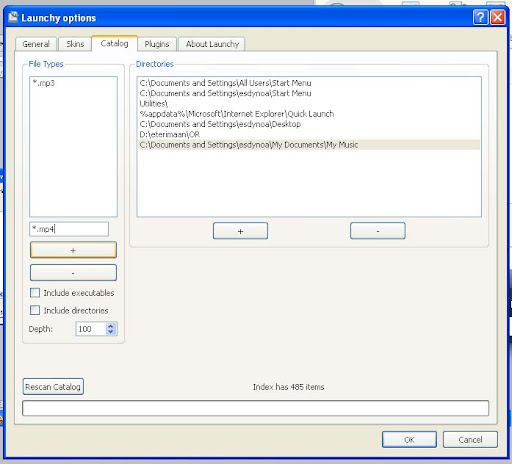Open the Plugins tab

pos(157,44)
